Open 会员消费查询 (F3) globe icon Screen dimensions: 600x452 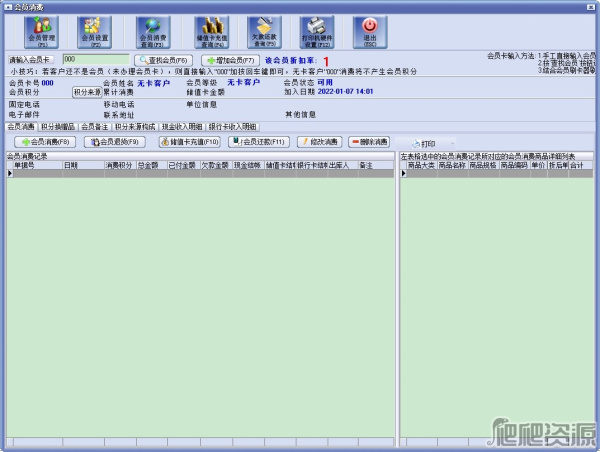(153, 32)
